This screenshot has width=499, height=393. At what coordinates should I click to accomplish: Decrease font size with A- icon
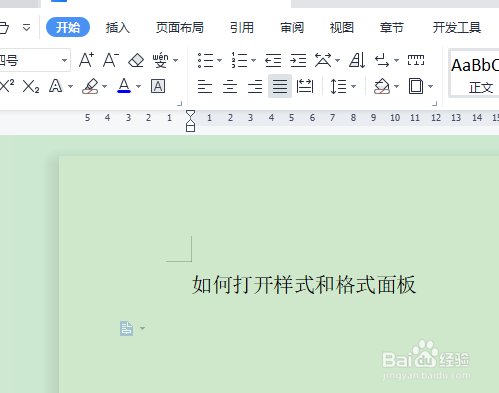point(111,60)
